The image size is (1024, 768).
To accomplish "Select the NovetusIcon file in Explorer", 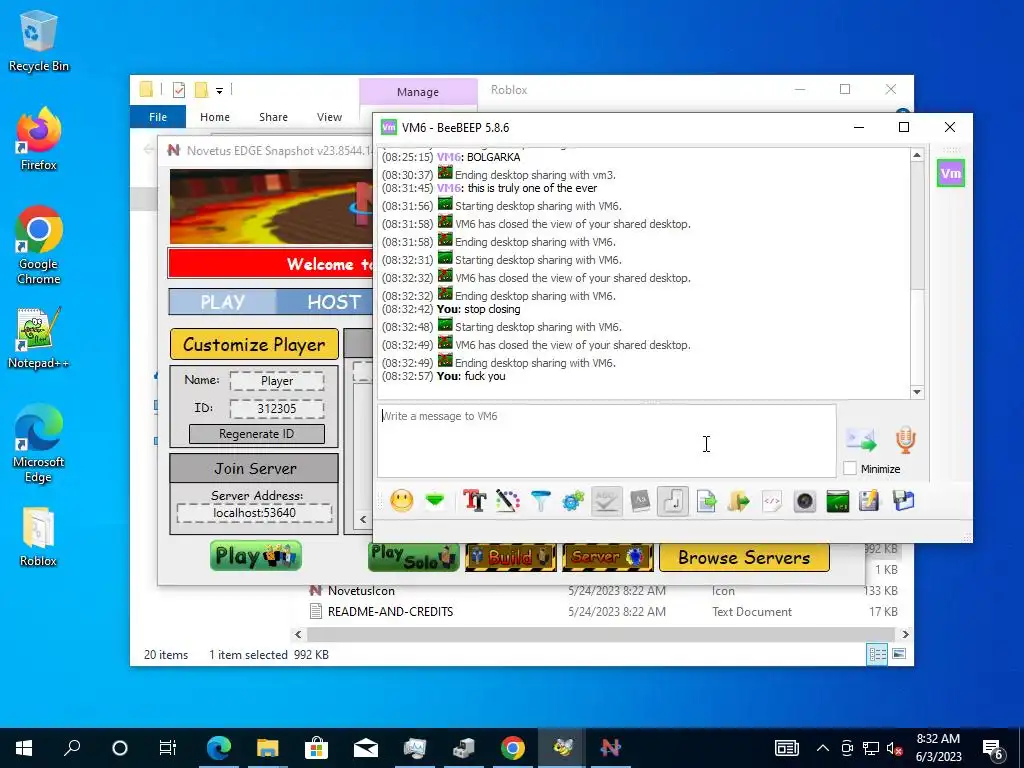I will (x=361, y=590).
